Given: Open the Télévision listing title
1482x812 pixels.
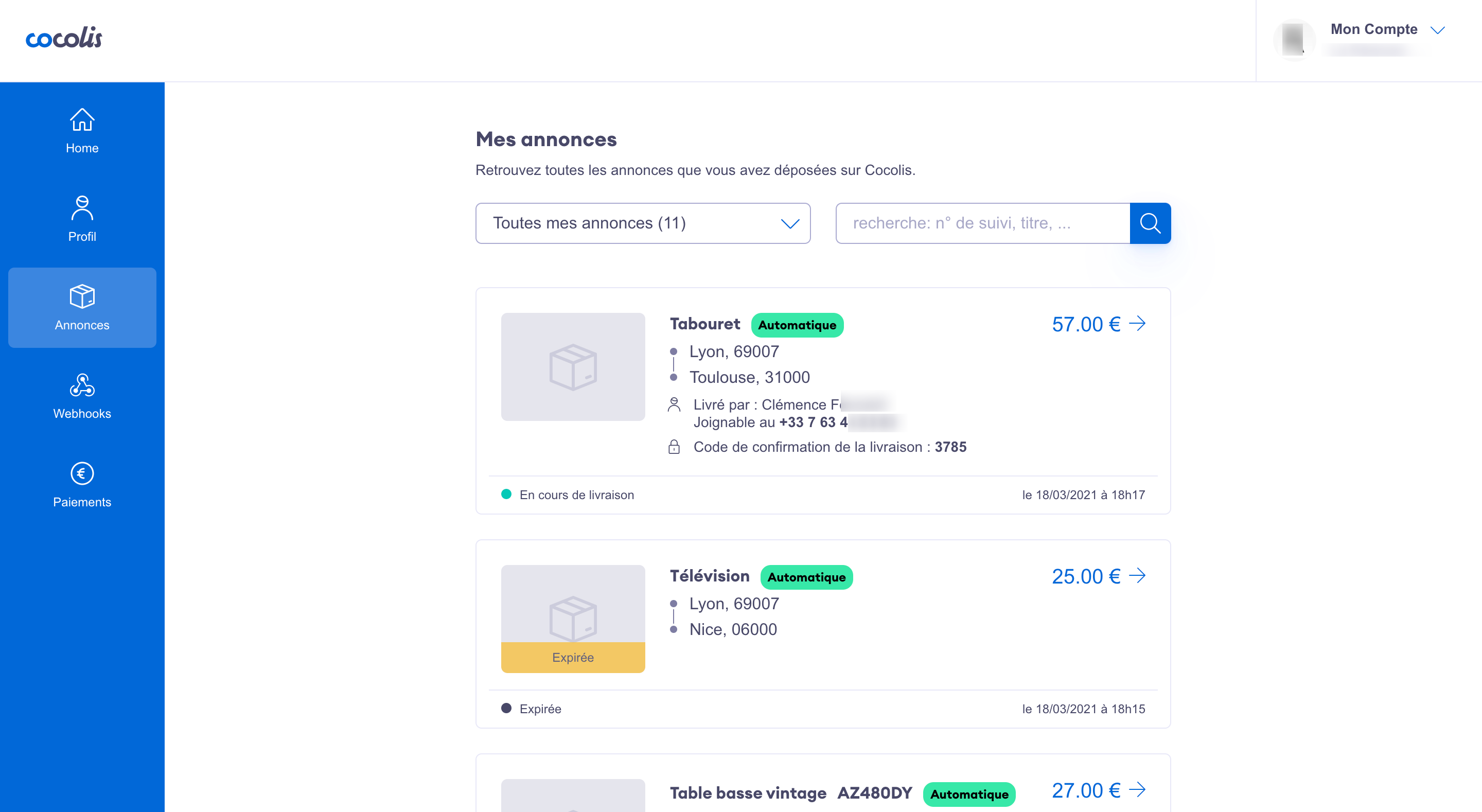Looking at the screenshot, I should tap(710, 576).
